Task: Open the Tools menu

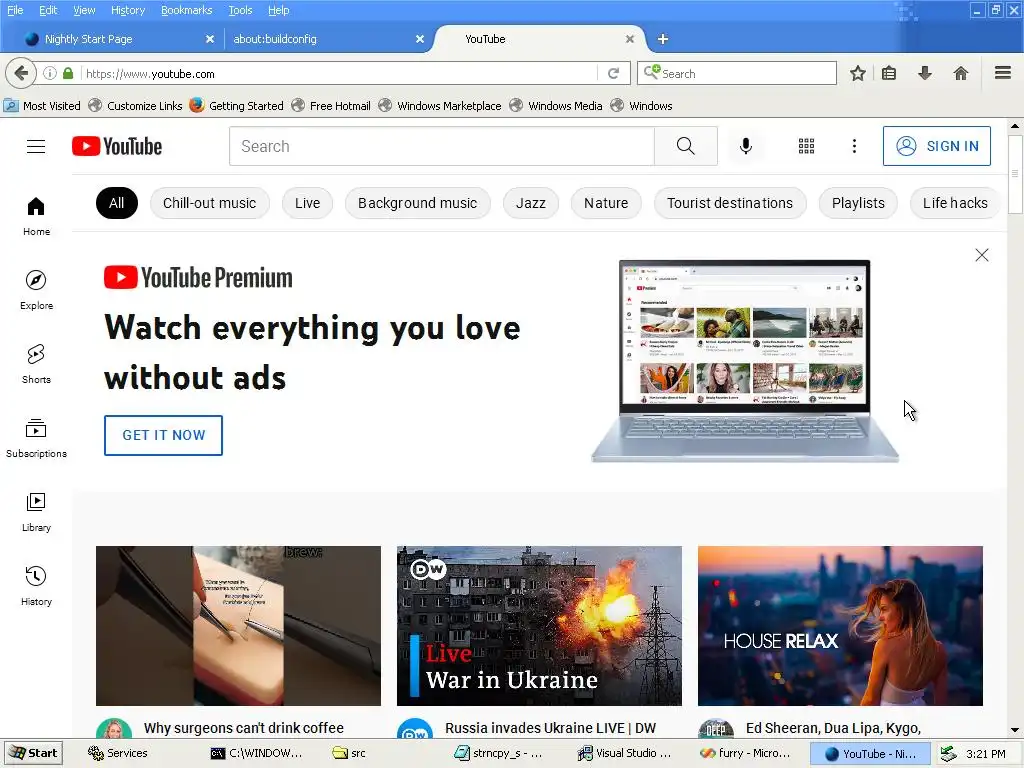Action: pos(240,10)
